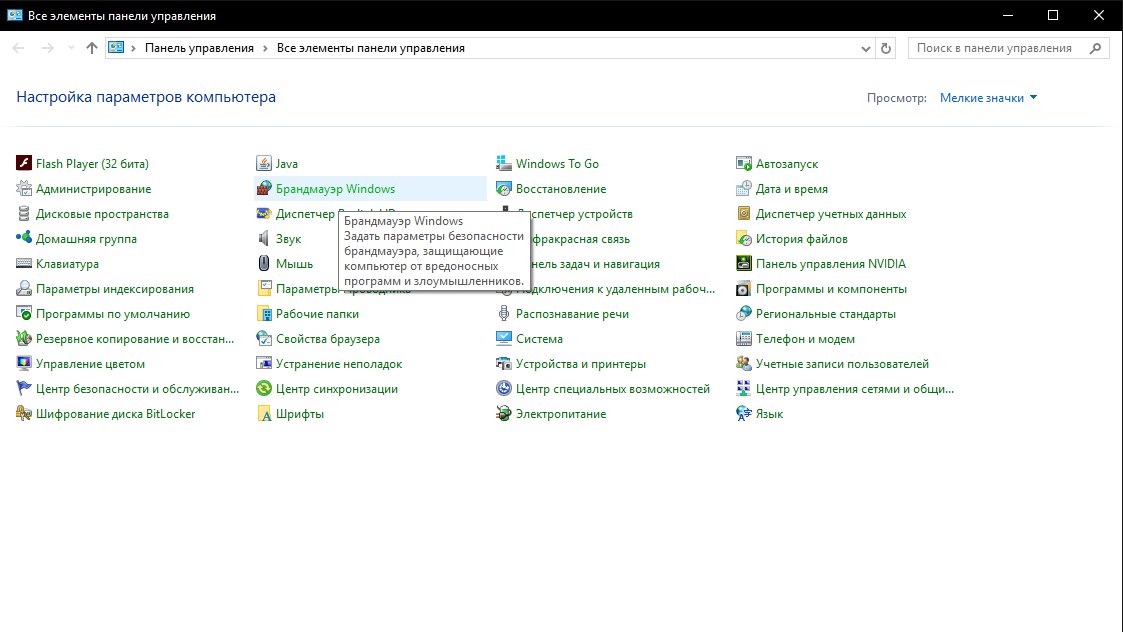Click the Звук speaker icon
The height and width of the screenshot is (632, 1123).
tap(264, 239)
